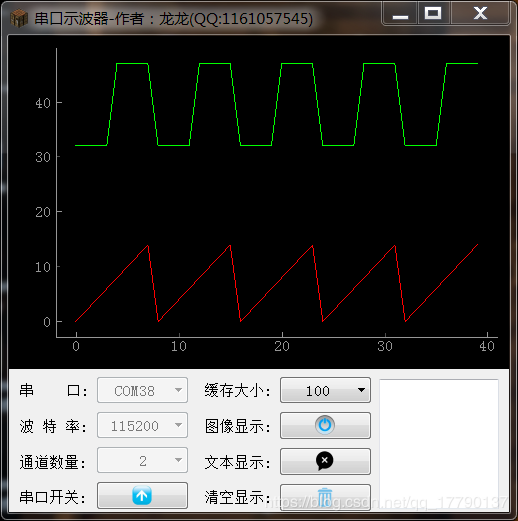Click the Y-axis tick label 20

tap(43, 212)
